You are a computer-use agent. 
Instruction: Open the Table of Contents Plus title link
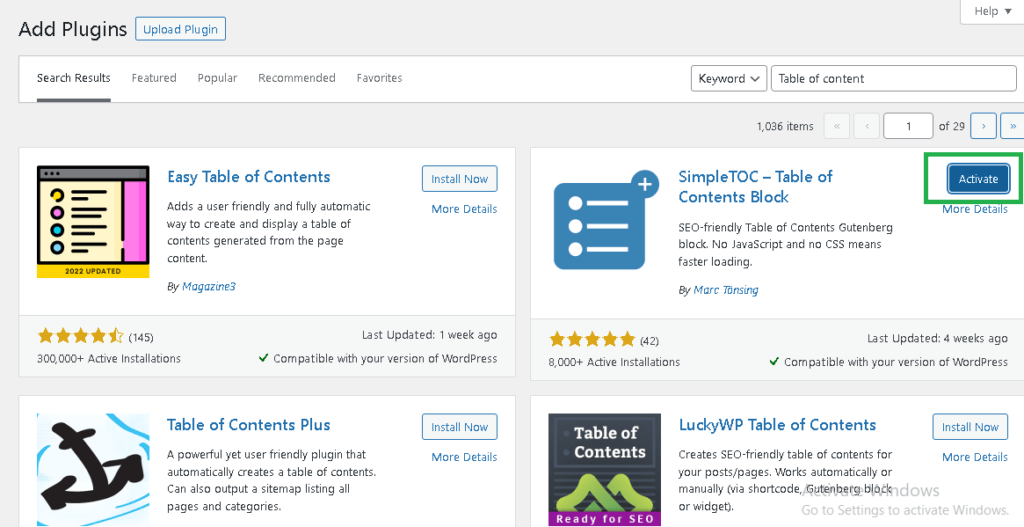click(249, 424)
